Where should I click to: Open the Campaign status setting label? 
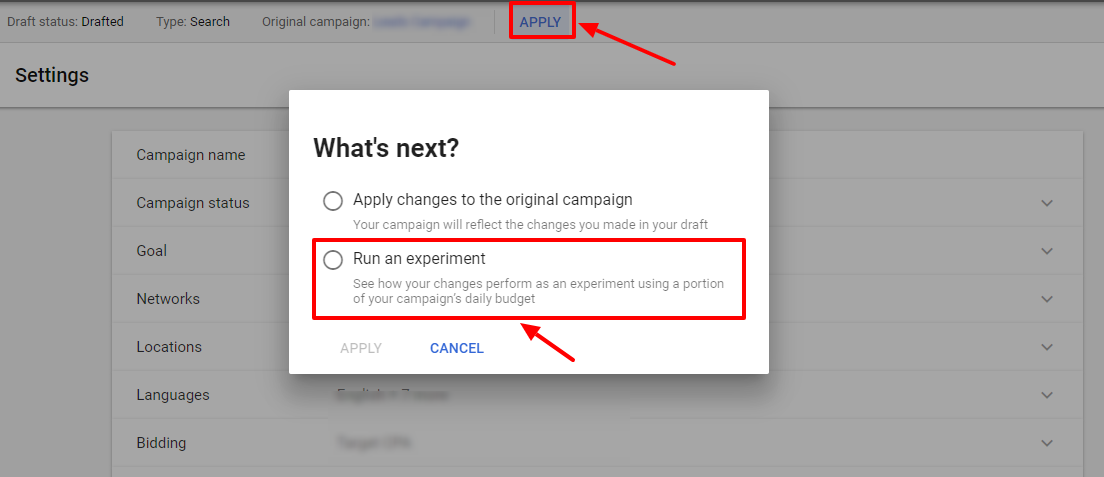[193, 203]
